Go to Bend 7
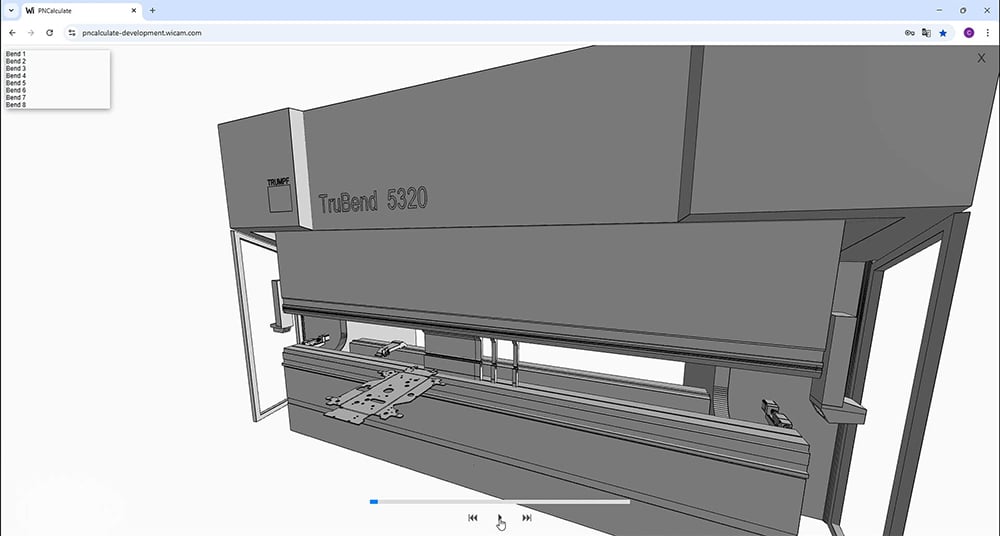 pos(16,97)
